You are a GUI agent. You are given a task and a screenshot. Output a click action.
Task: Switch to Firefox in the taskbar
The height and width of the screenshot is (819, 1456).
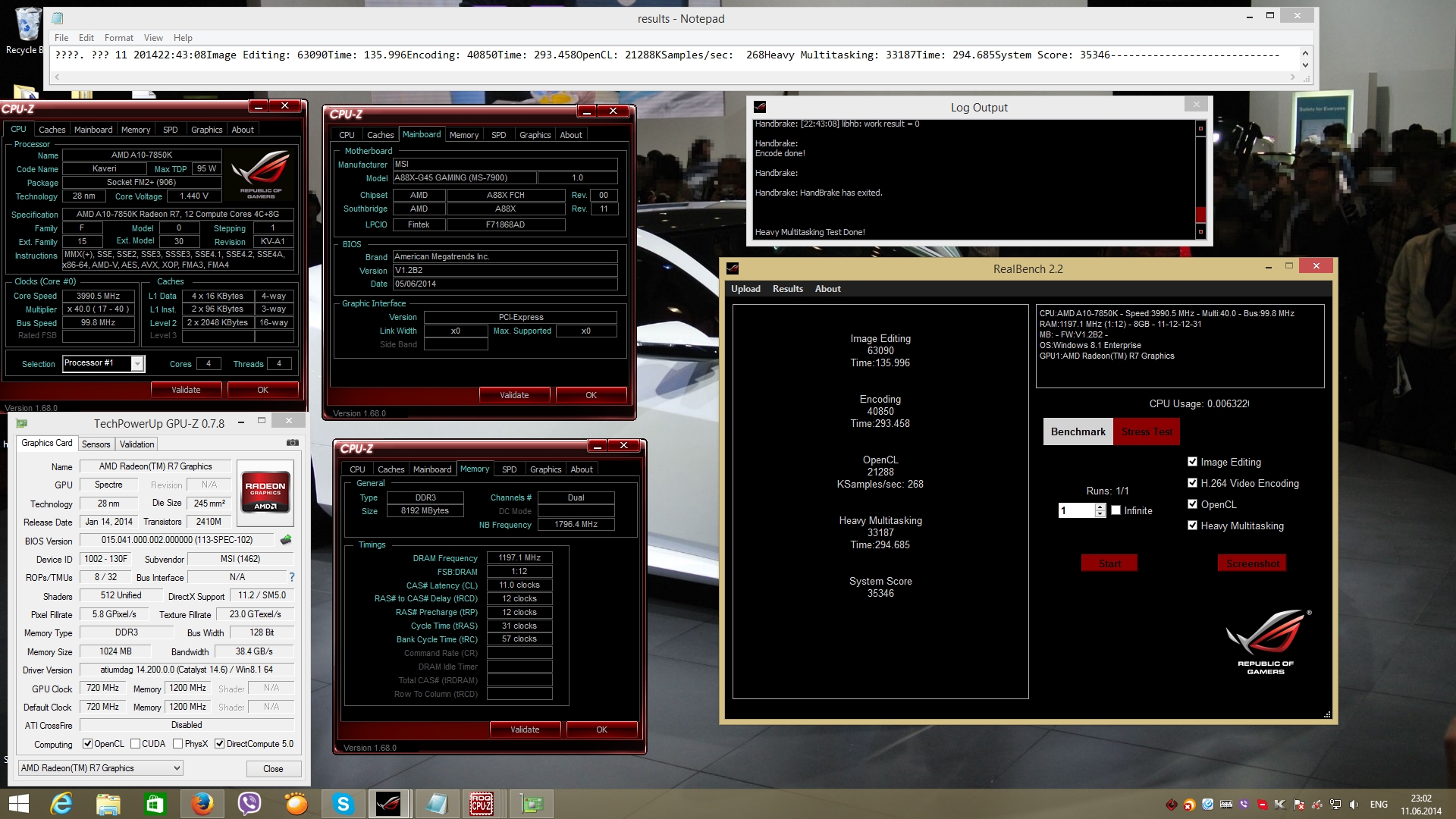[x=202, y=804]
